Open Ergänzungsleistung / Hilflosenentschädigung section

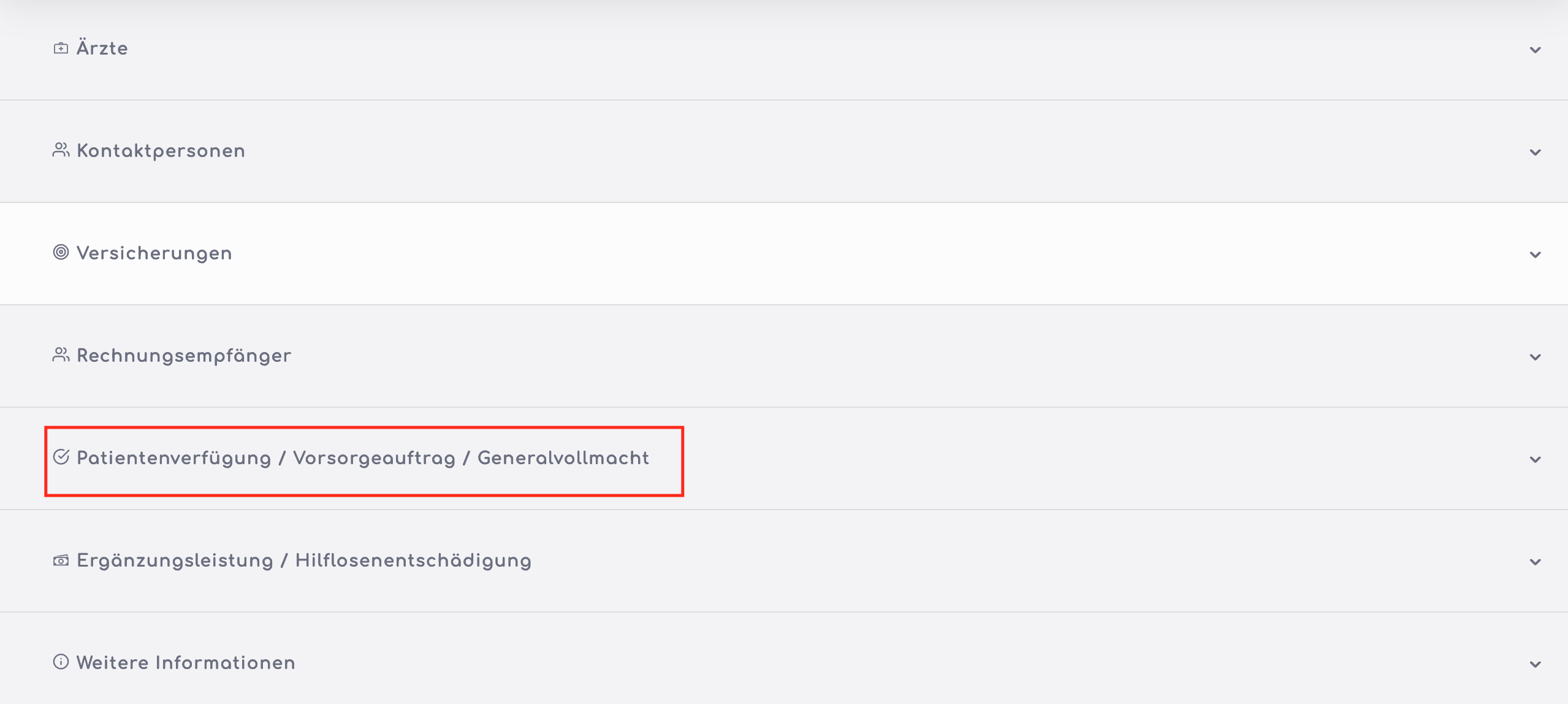tap(303, 561)
